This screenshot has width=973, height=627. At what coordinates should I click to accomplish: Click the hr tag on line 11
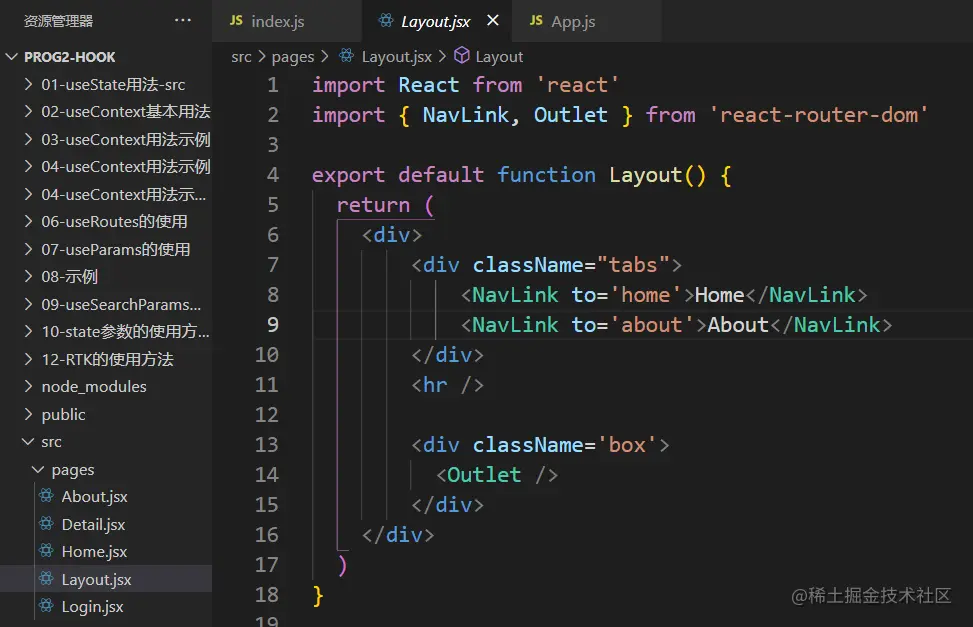[x=435, y=385]
